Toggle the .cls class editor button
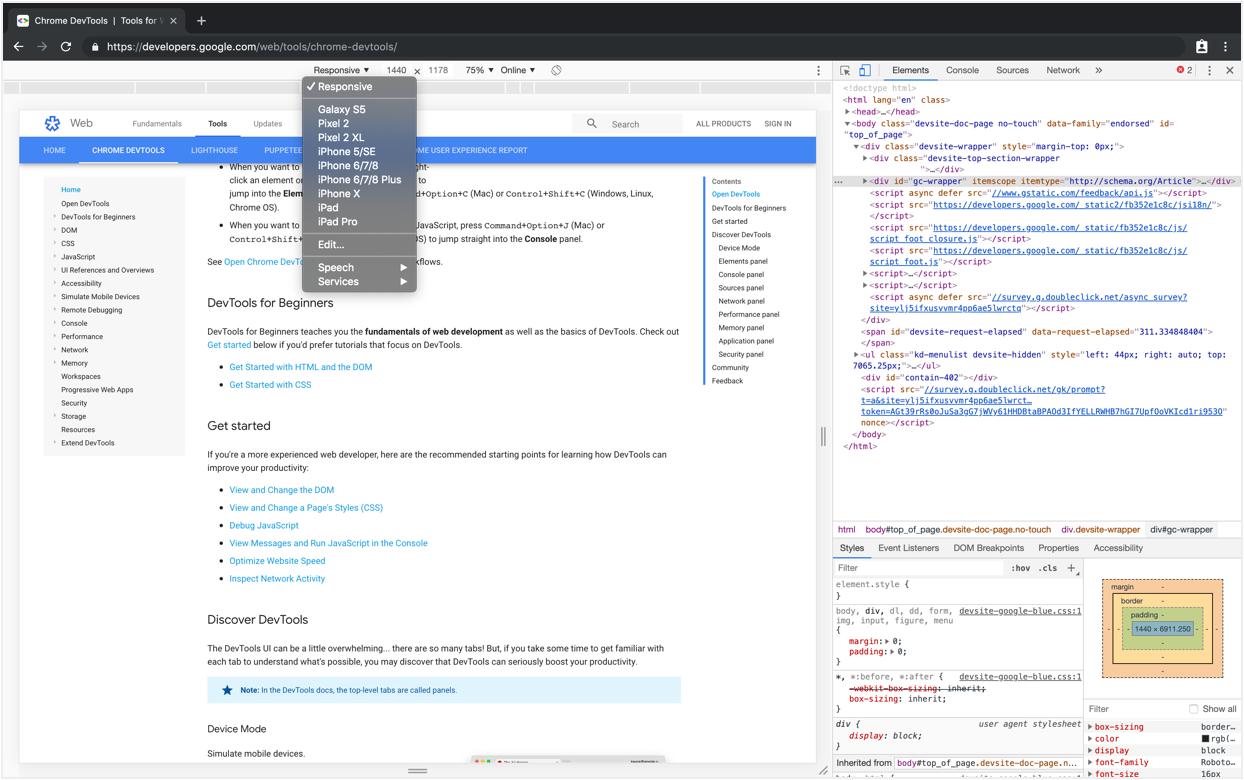This screenshot has width=1244, height=780. tap(1047, 568)
